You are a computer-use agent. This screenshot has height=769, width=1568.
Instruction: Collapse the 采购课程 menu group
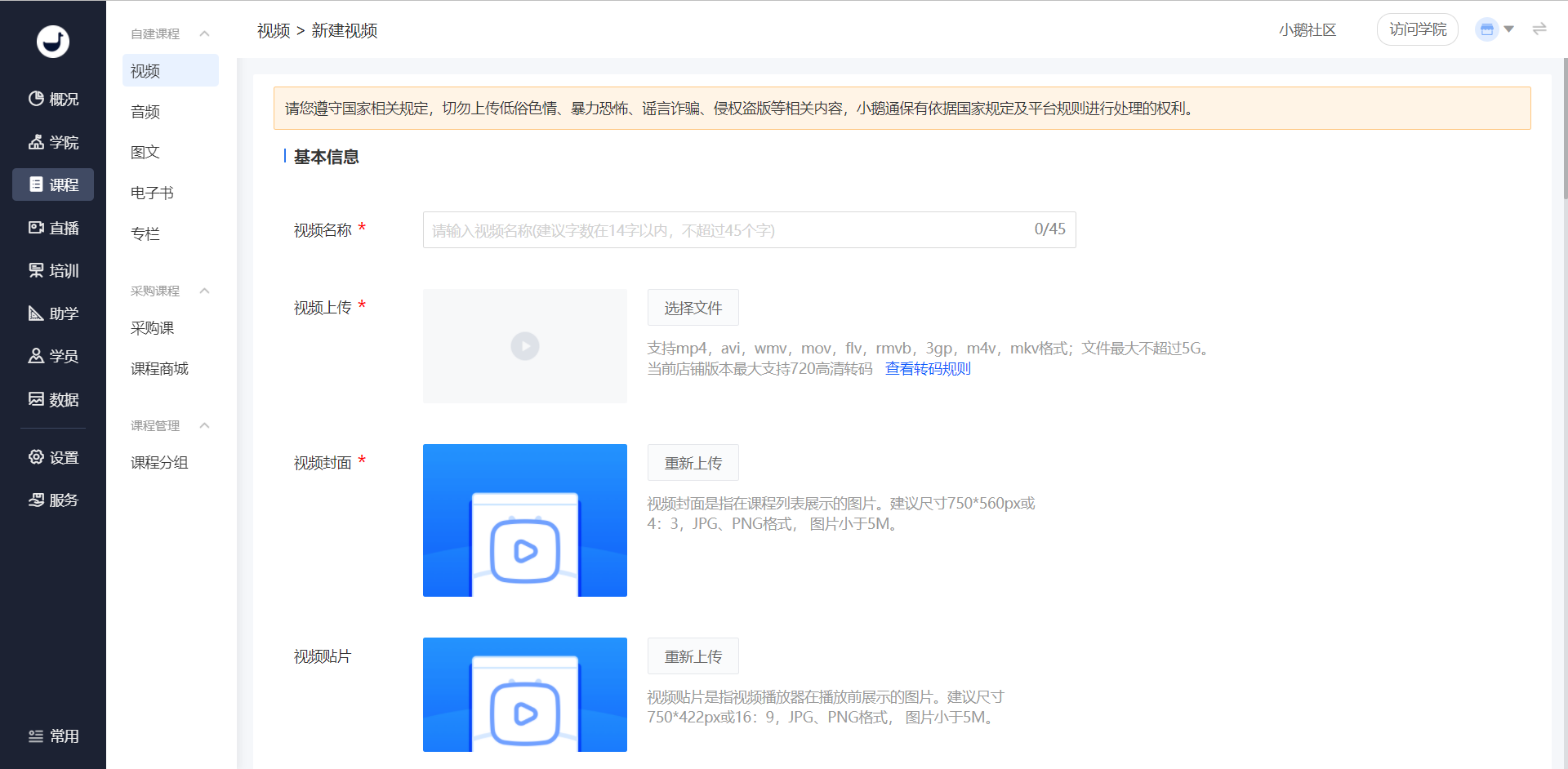point(204,291)
